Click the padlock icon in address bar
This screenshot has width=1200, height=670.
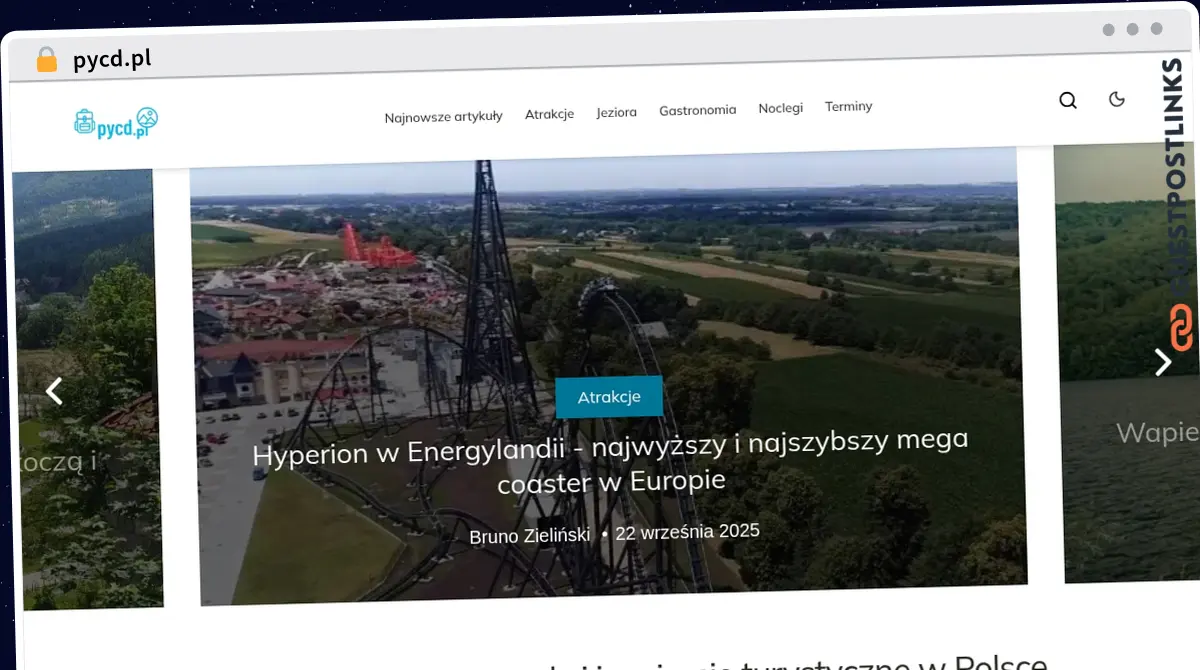(47, 59)
